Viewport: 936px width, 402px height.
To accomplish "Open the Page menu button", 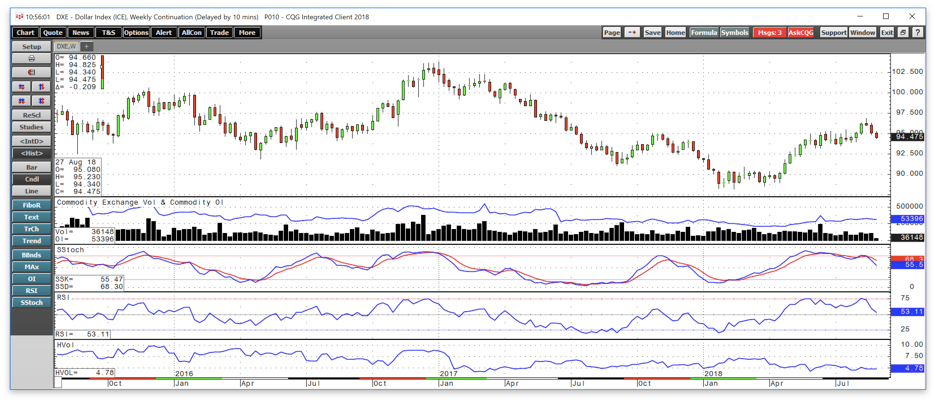I will click(612, 33).
